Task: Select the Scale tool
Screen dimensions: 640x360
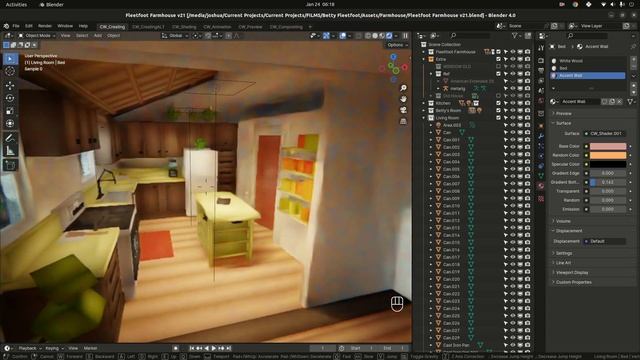Action: pos(10,111)
